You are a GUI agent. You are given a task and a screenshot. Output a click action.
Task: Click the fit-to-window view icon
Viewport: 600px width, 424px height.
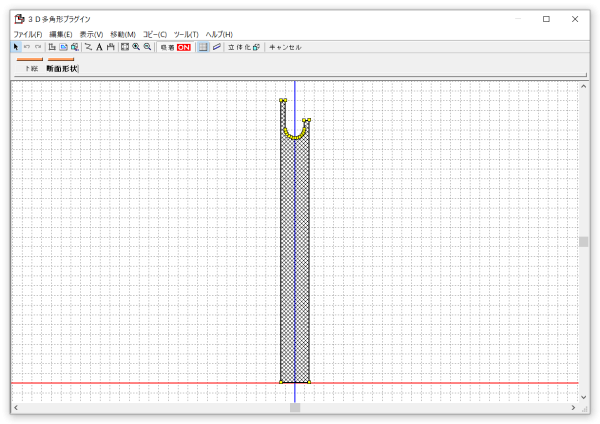pos(124,47)
